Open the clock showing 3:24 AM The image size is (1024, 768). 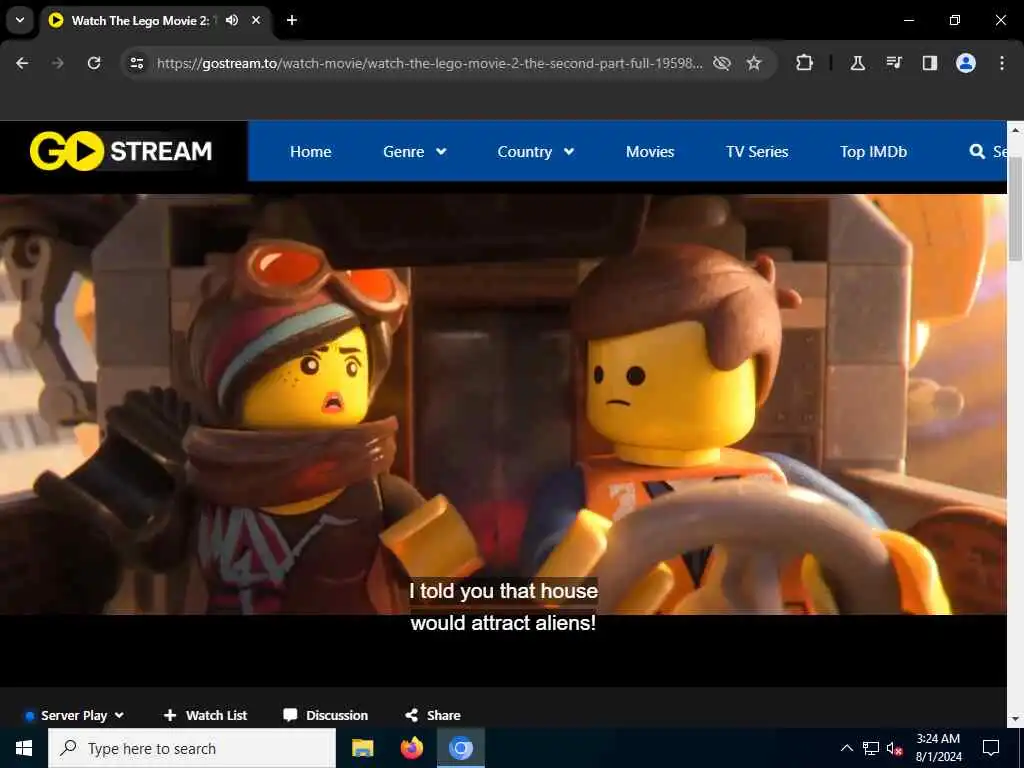(x=938, y=748)
